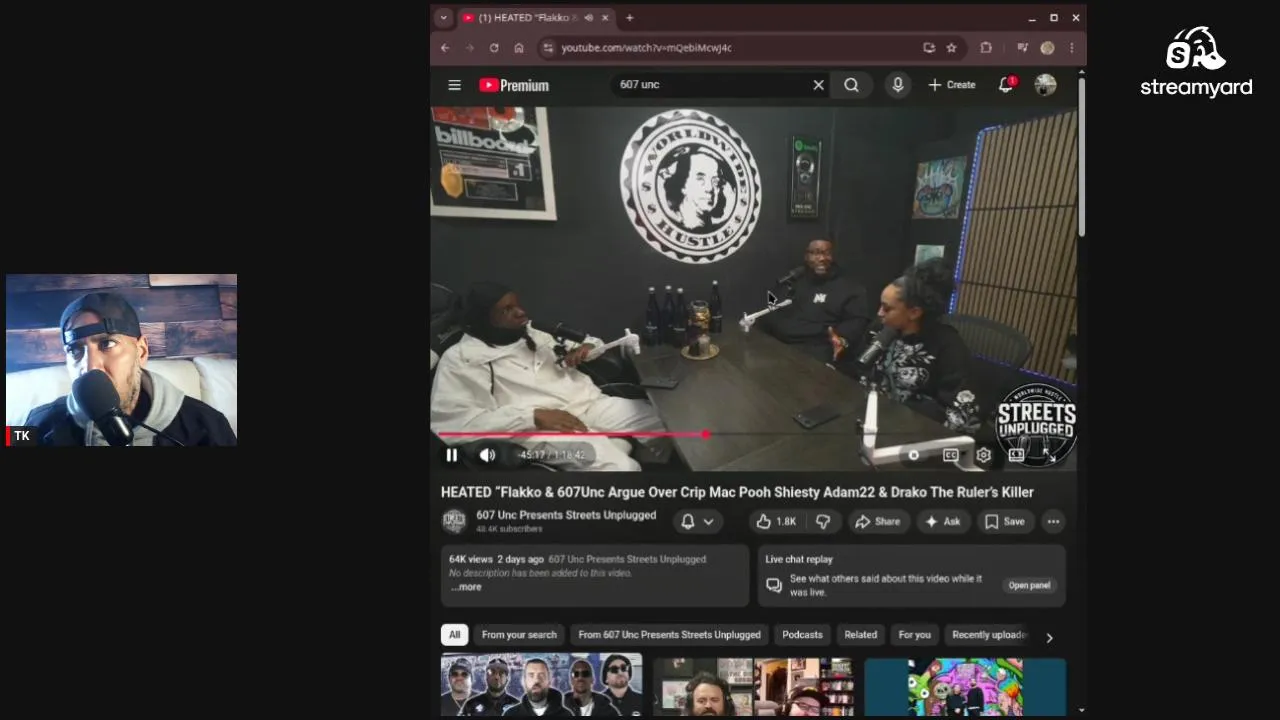Clear the search box with the X
The height and width of the screenshot is (720, 1280).
click(x=818, y=85)
